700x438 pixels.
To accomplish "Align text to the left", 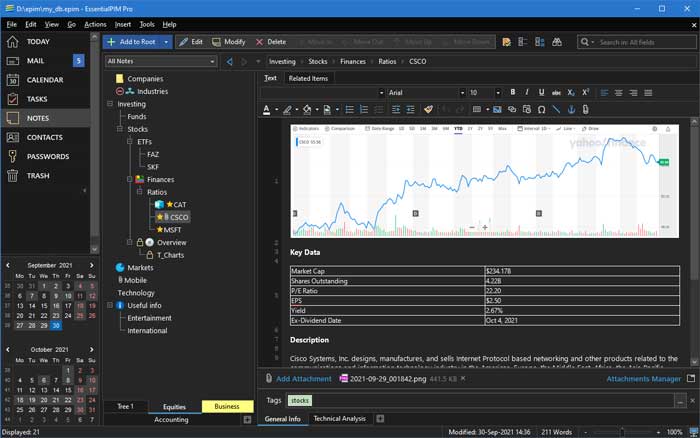I will click(x=604, y=92).
